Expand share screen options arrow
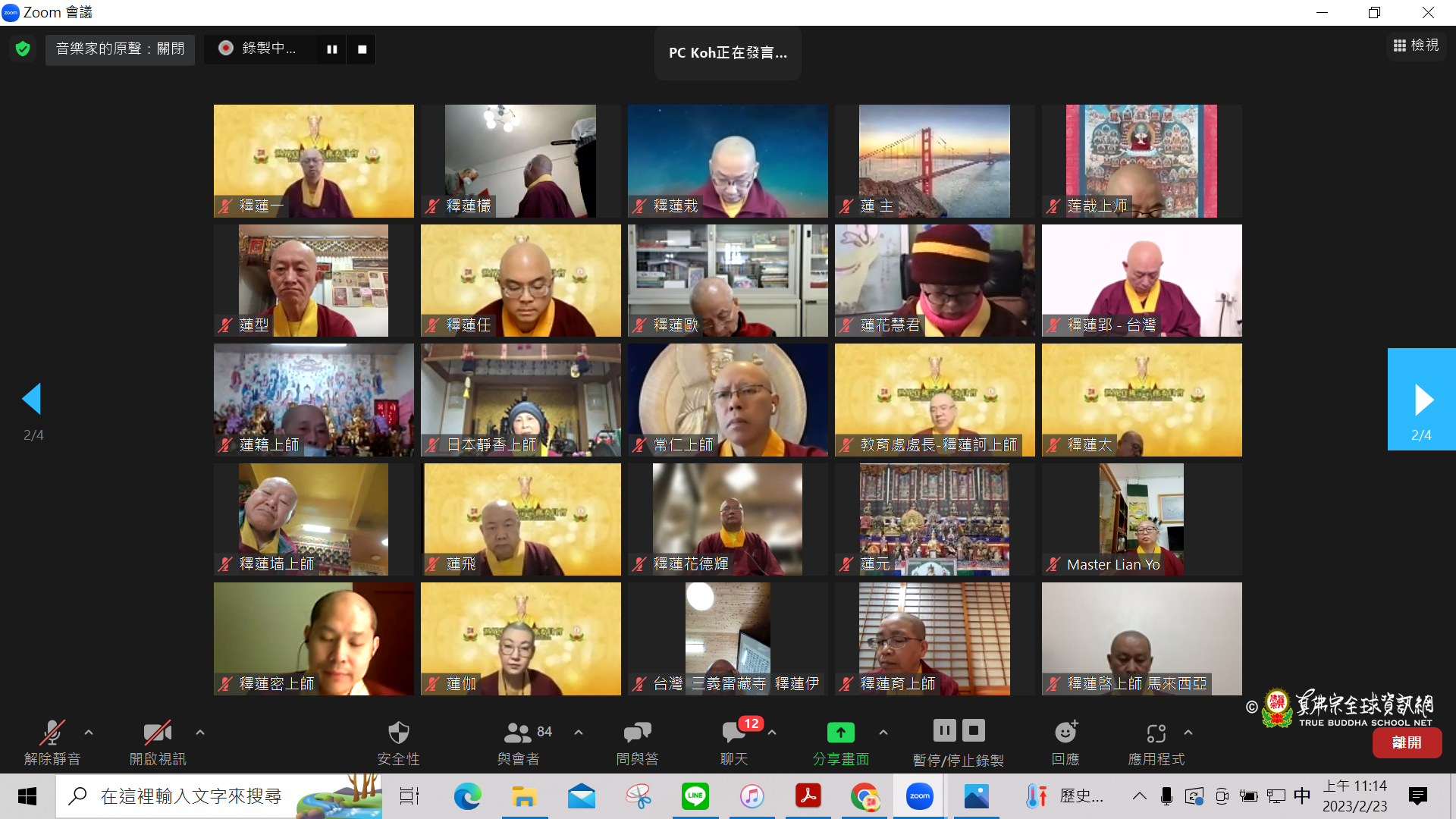The width and height of the screenshot is (1456, 819). pyautogui.click(x=883, y=733)
